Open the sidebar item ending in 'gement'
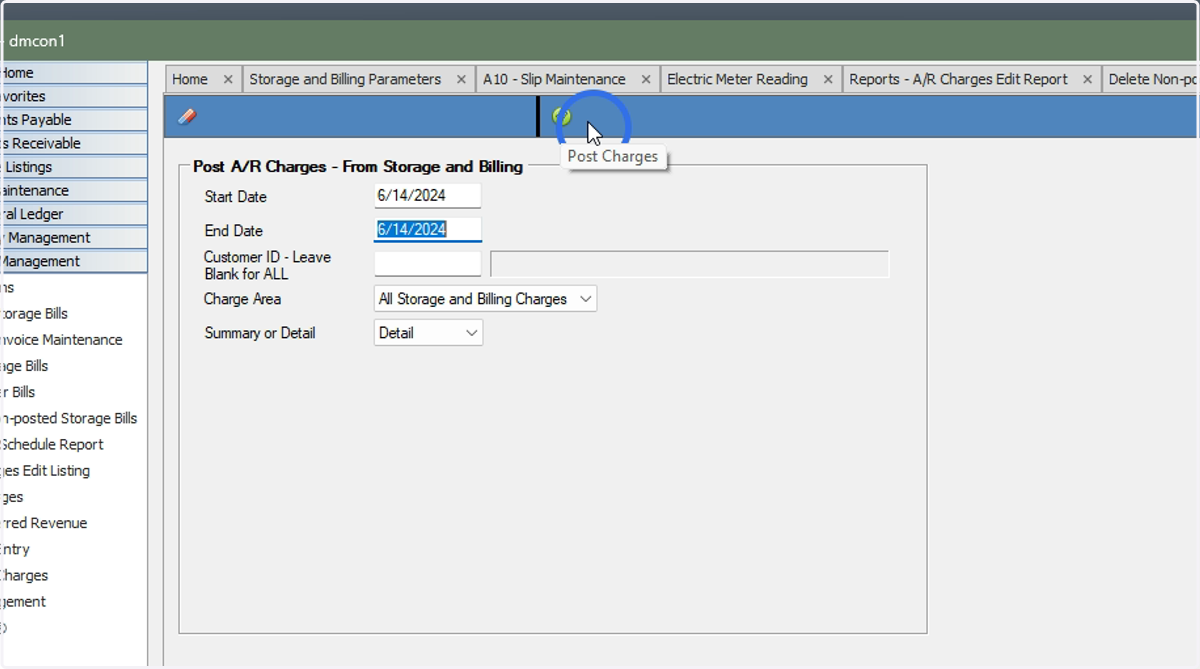This screenshot has width=1200, height=669. (x=23, y=601)
